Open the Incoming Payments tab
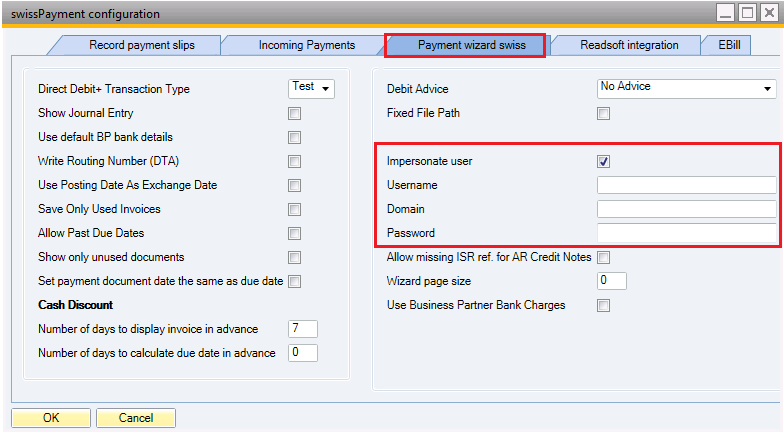Screen dimensions: 784x432 306,45
